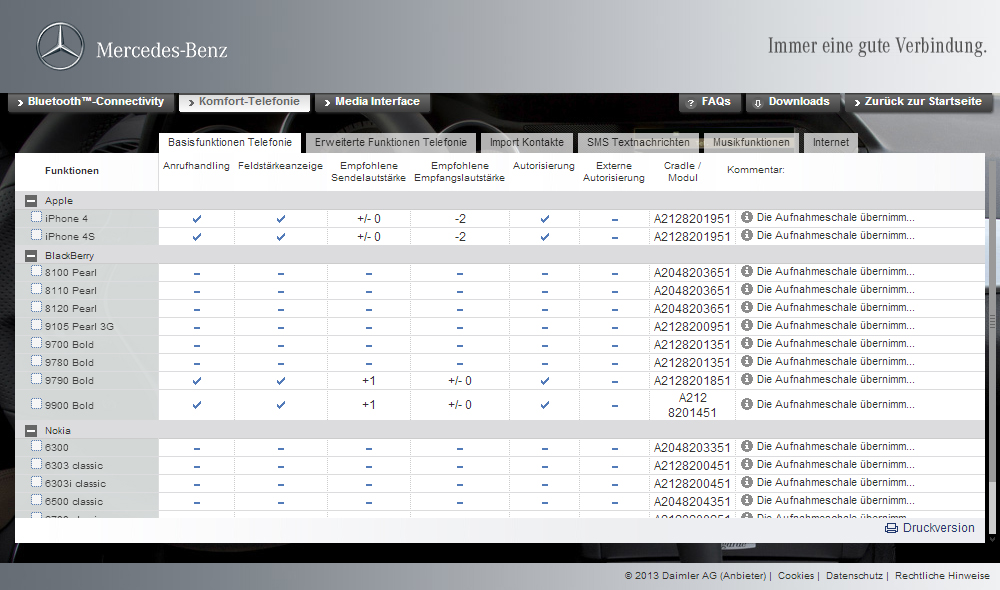Open the Bluetooth-Connectivity section
Screen dimensions: 1000x590
click(x=89, y=102)
